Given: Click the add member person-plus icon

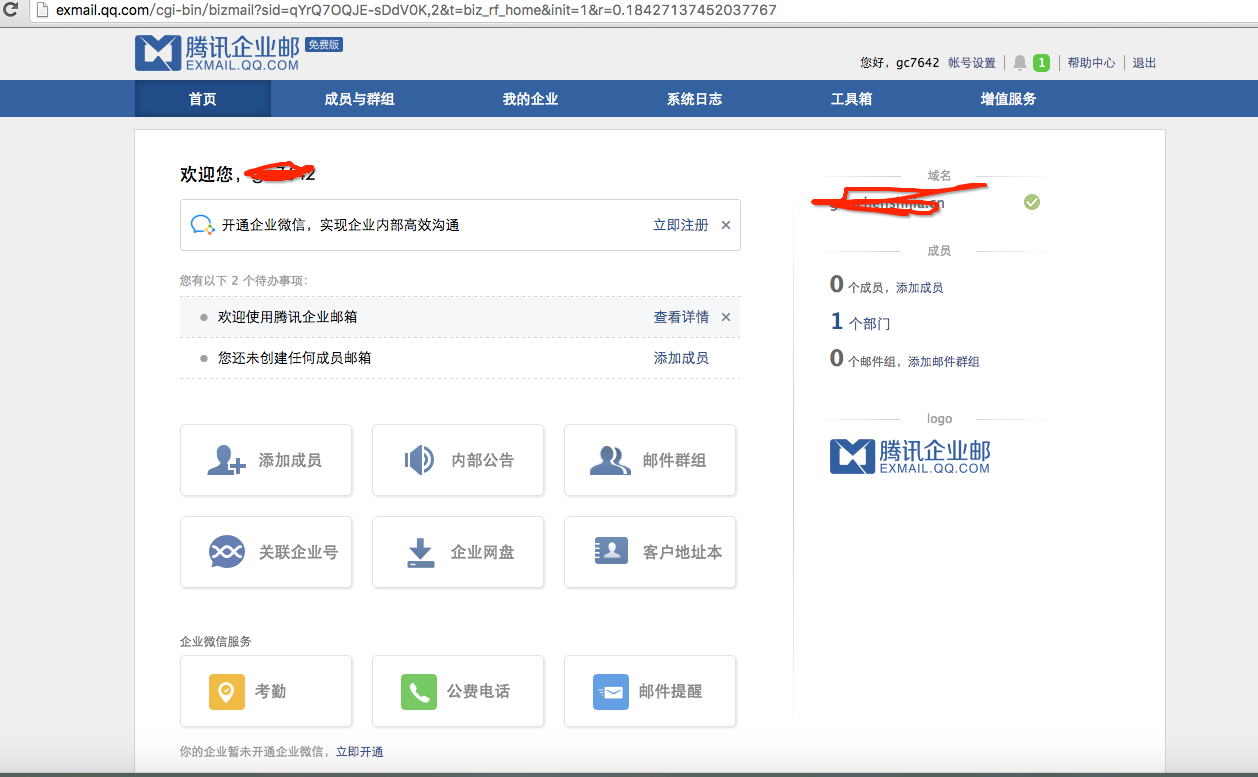Looking at the screenshot, I should click(226, 460).
